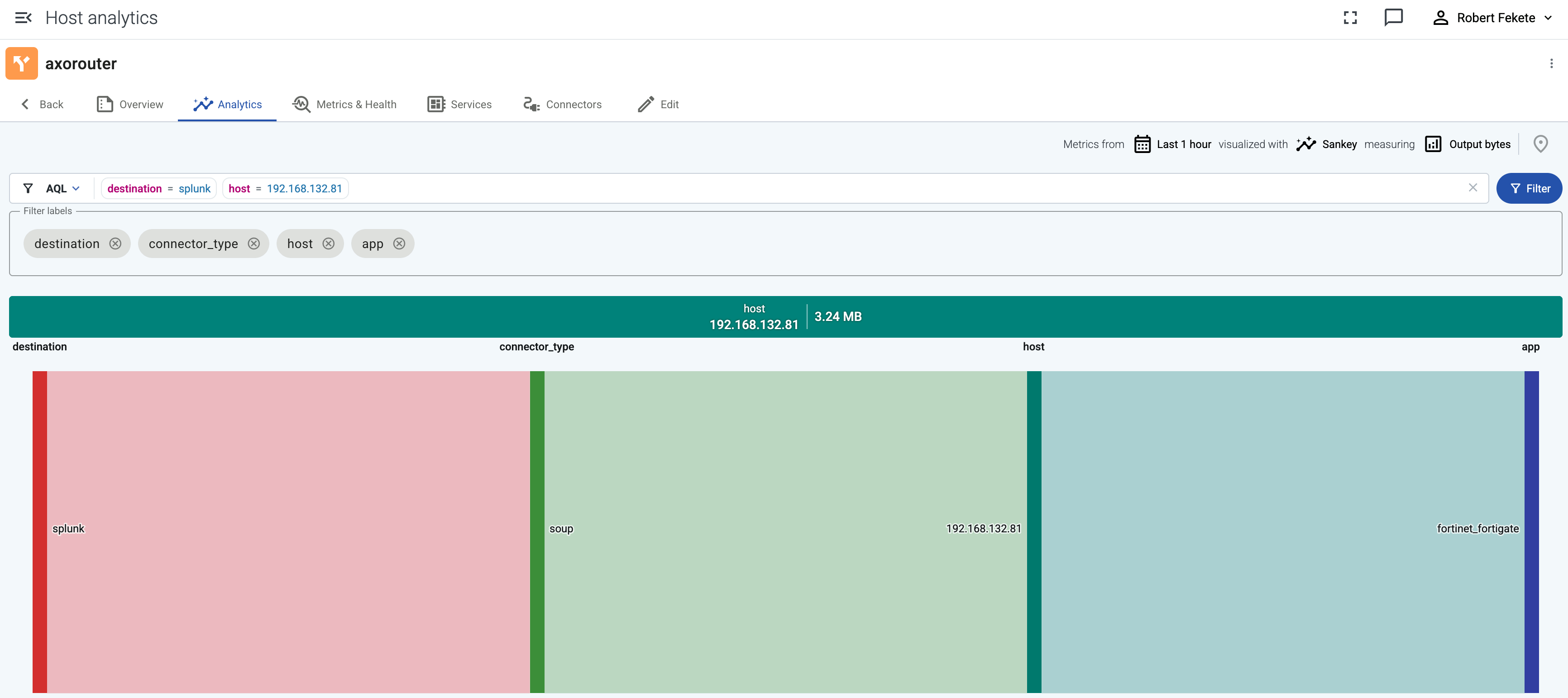Click the Sankey visualization icon
Image resolution: width=1568 pixels, height=698 pixels.
pyautogui.click(x=1306, y=143)
